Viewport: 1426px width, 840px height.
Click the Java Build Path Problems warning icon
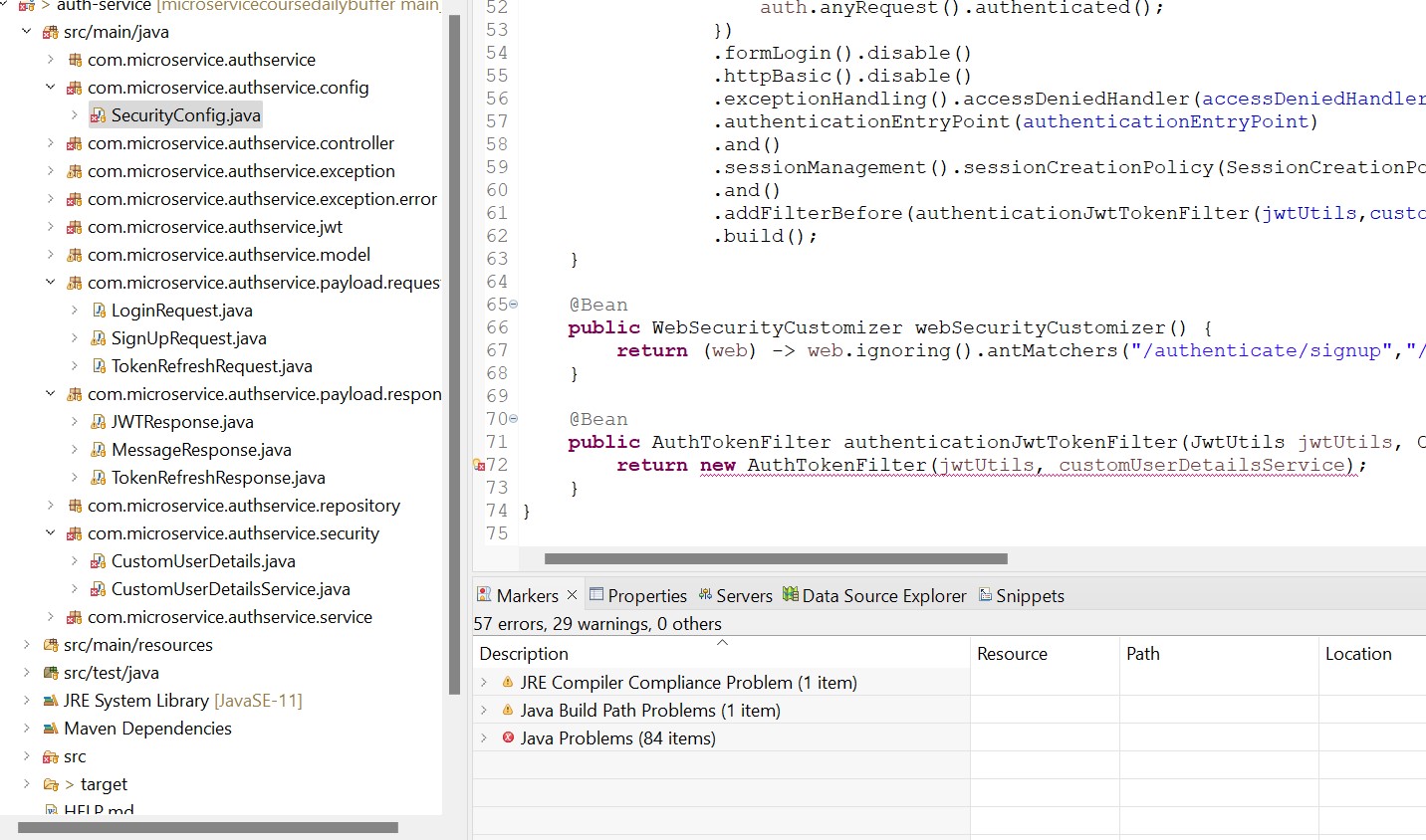pos(508,710)
